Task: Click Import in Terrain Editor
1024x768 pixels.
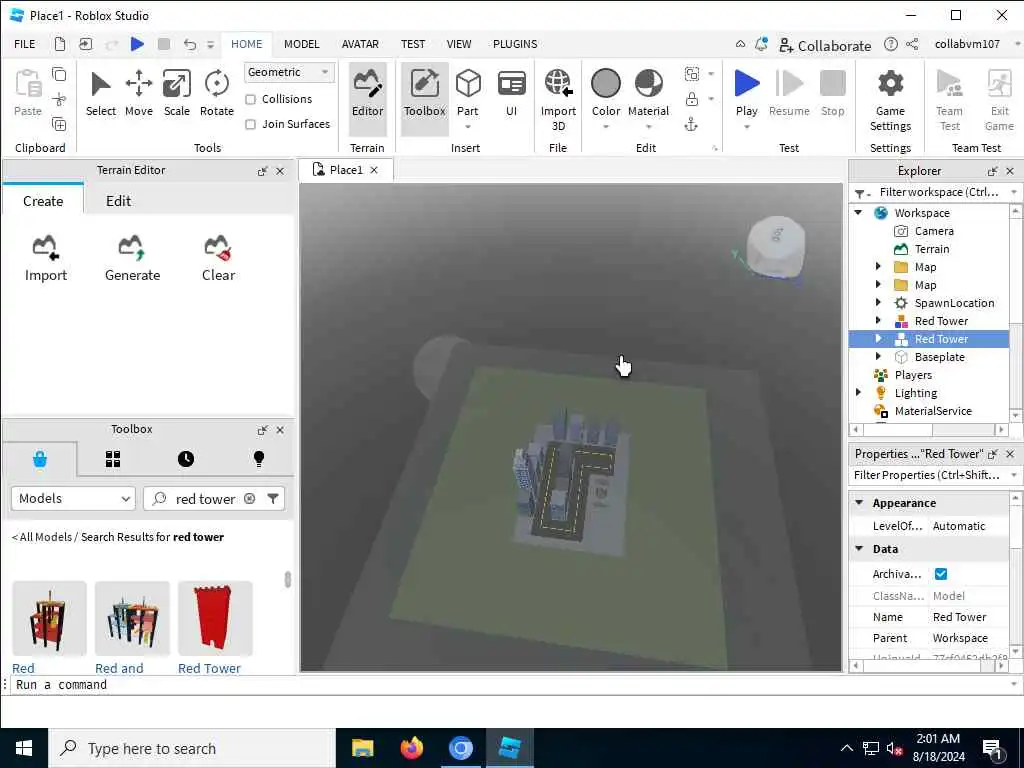Action: coord(46,259)
